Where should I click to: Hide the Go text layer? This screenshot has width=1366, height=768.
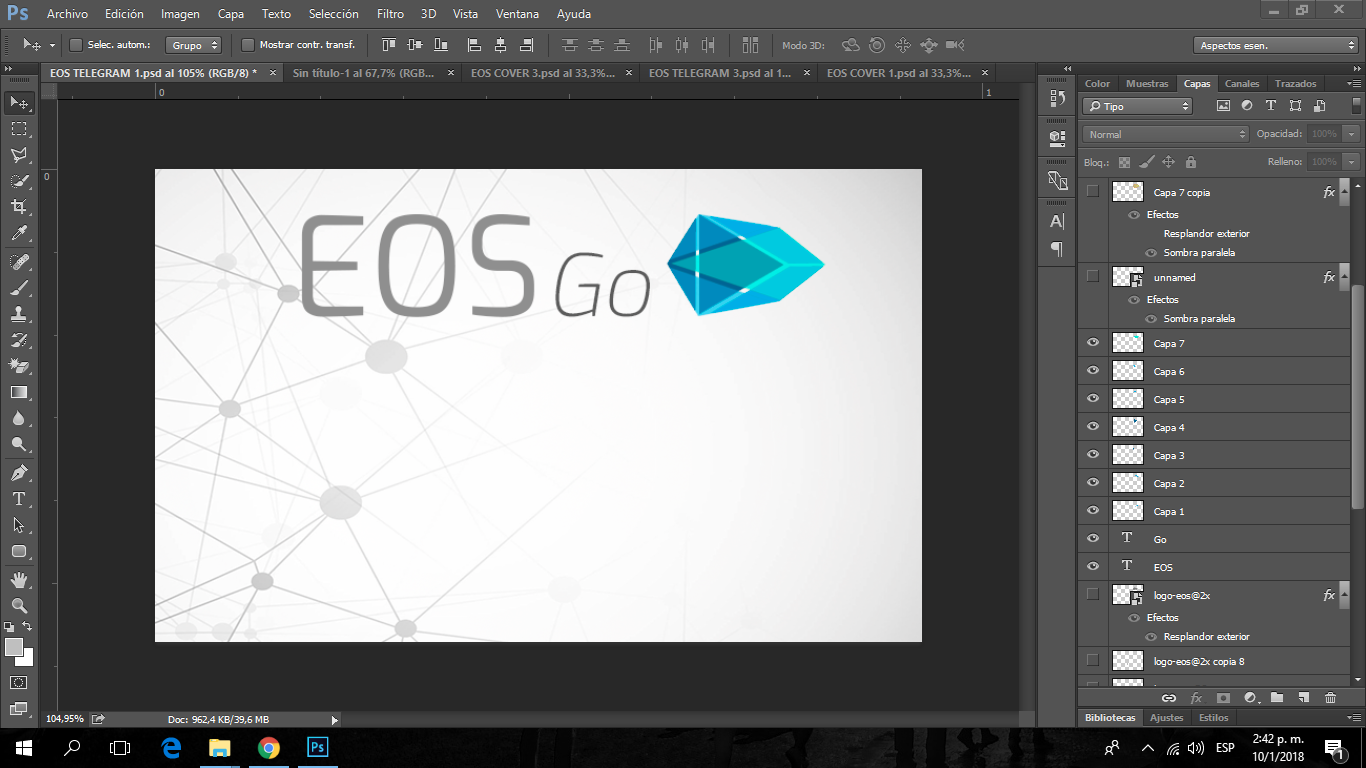1093,539
